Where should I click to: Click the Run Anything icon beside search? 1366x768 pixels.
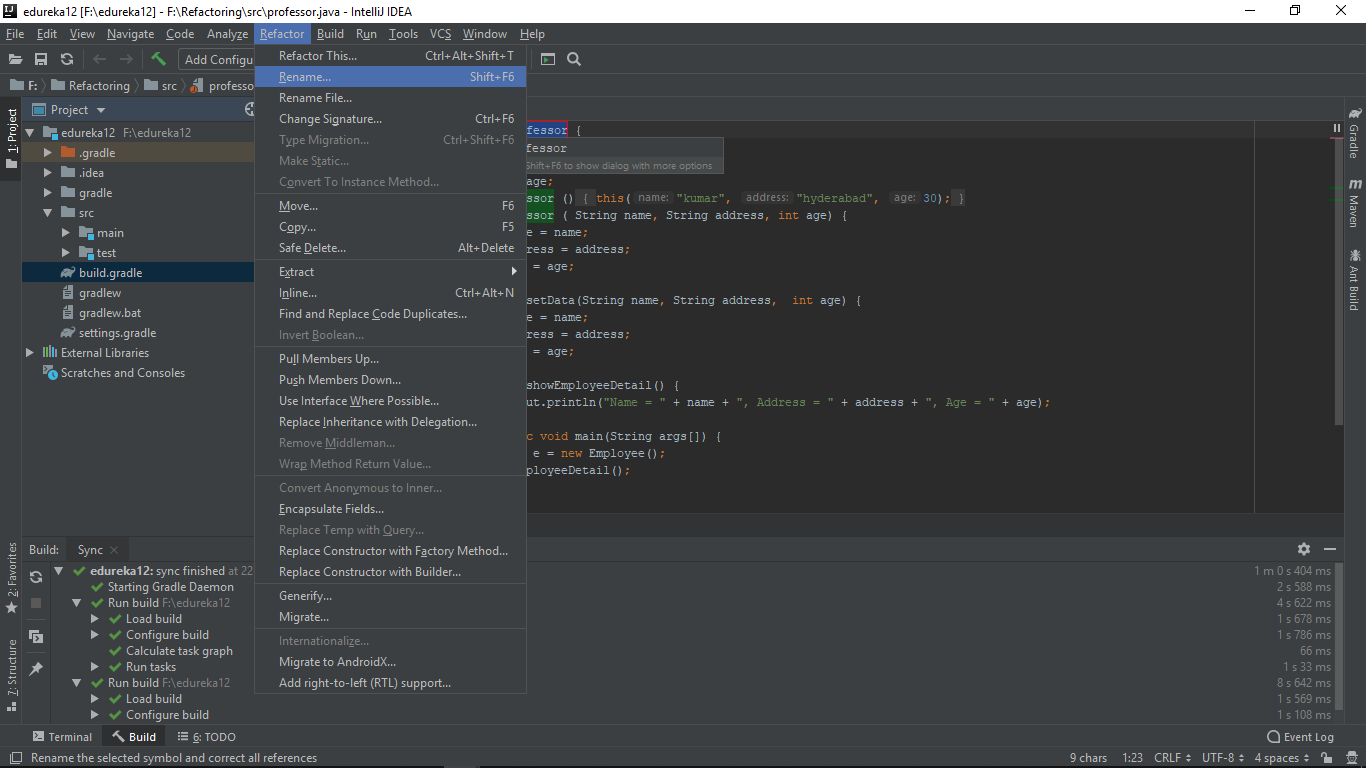pos(548,59)
